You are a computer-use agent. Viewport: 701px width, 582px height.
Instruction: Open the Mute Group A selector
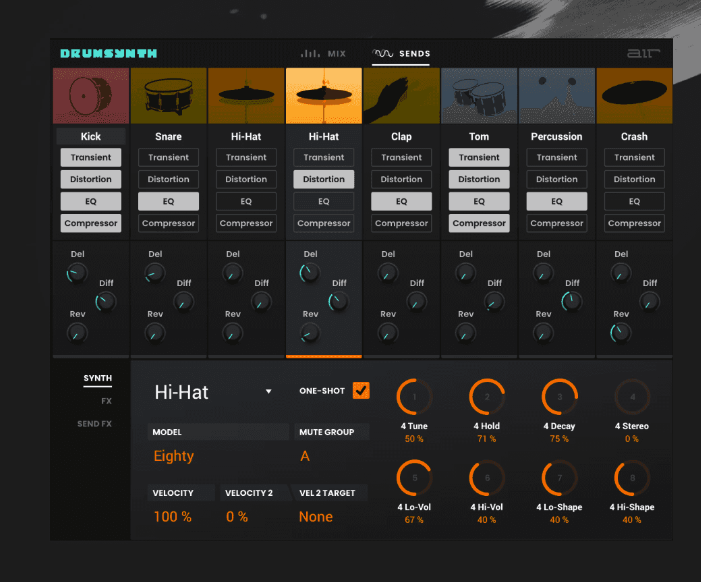coord(305,456)
